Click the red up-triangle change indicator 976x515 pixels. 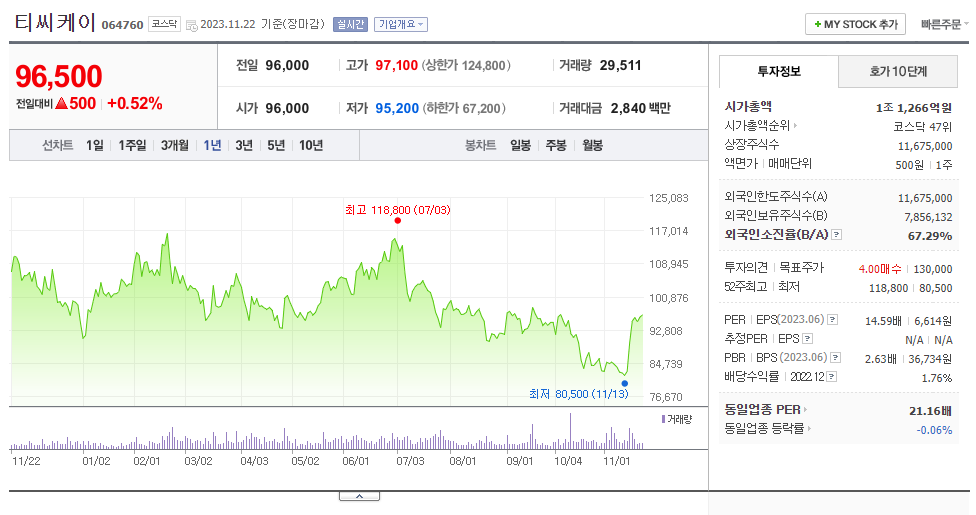pos(61,103)
